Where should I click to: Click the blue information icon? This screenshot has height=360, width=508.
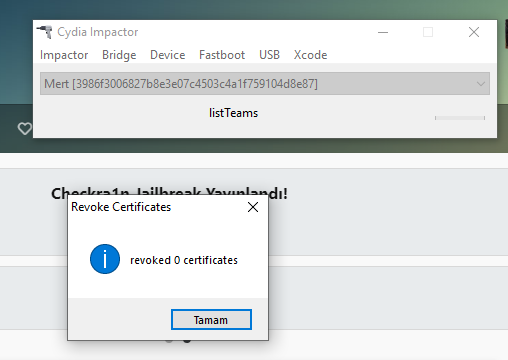[105, 259]
